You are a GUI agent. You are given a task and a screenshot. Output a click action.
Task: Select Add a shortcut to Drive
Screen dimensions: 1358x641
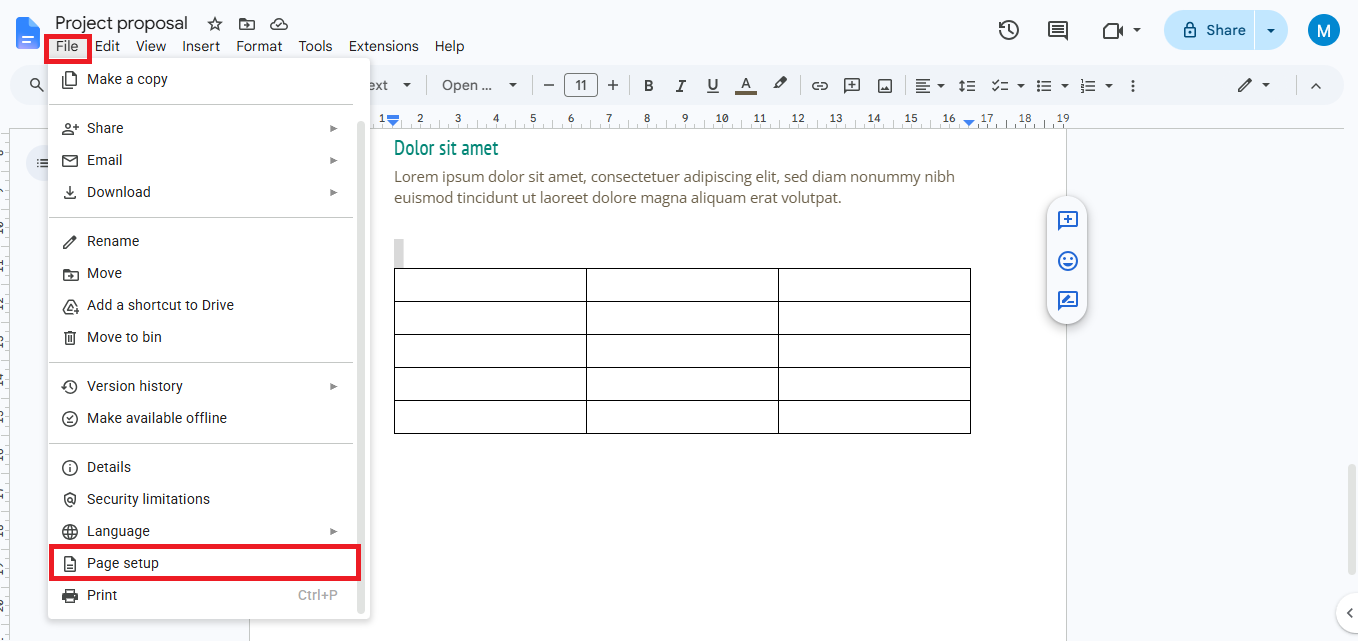coord(201,305)
